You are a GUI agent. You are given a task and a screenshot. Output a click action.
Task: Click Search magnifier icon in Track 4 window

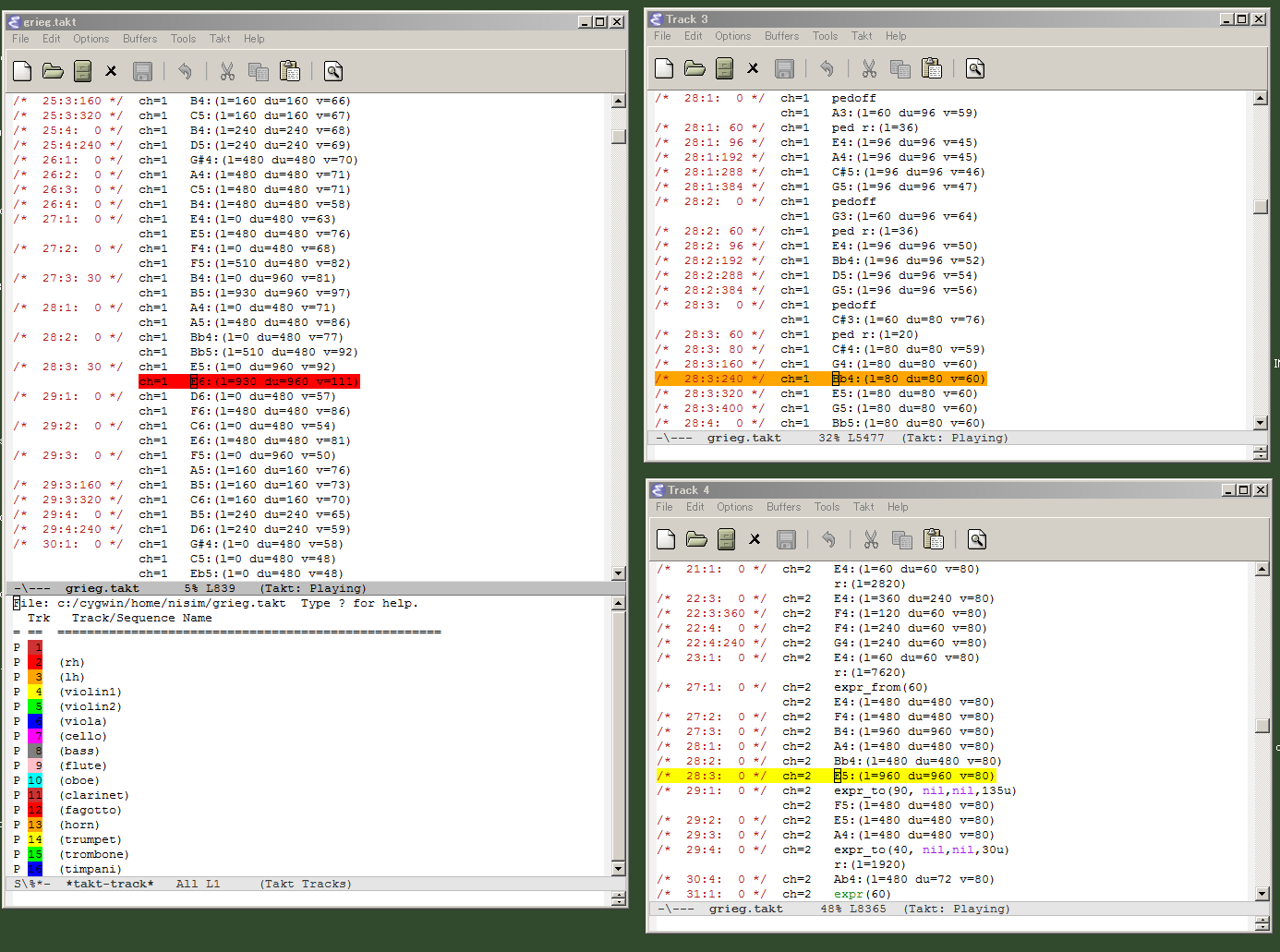[977, 539]
